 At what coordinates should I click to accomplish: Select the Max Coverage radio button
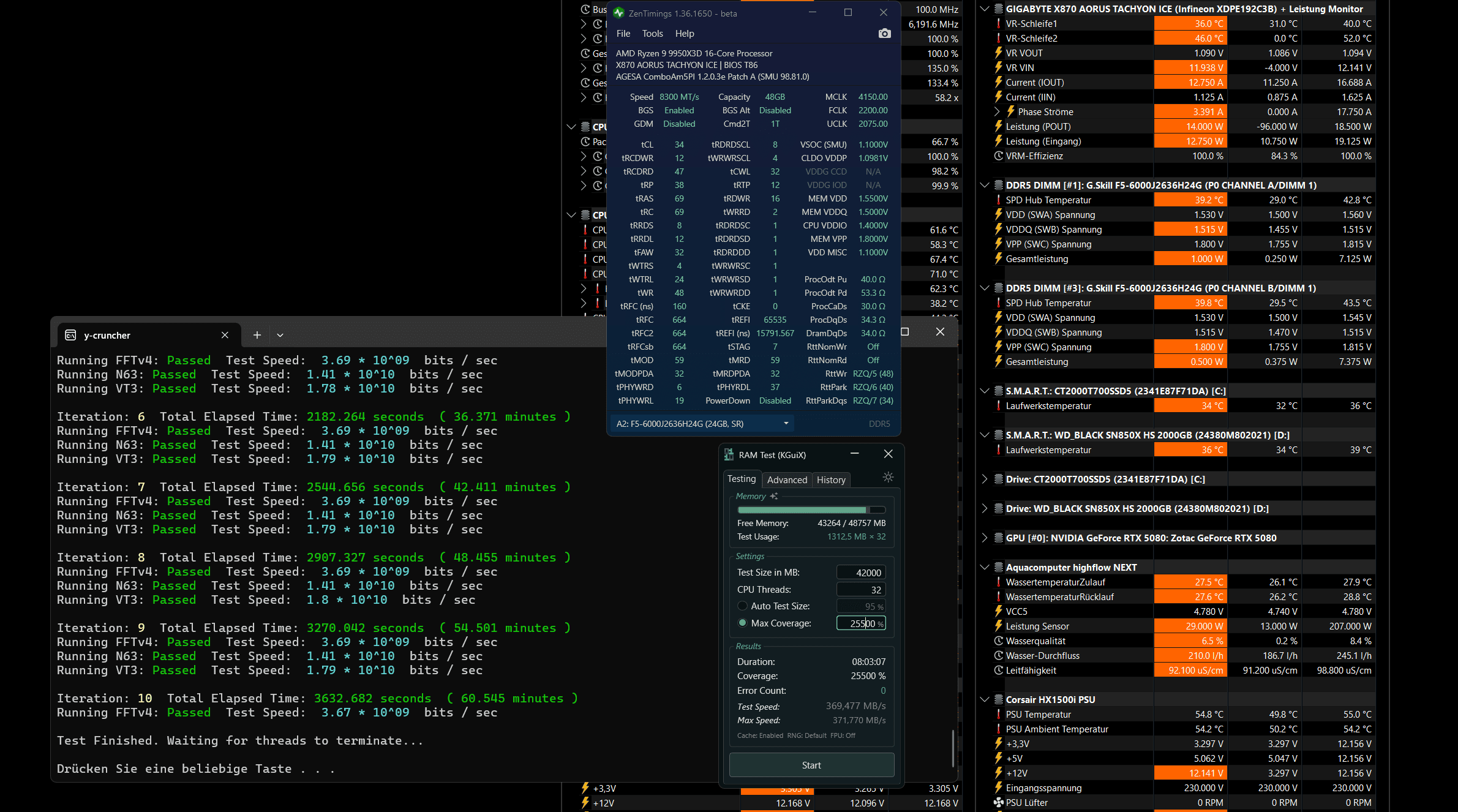click(x=743, y=623)
